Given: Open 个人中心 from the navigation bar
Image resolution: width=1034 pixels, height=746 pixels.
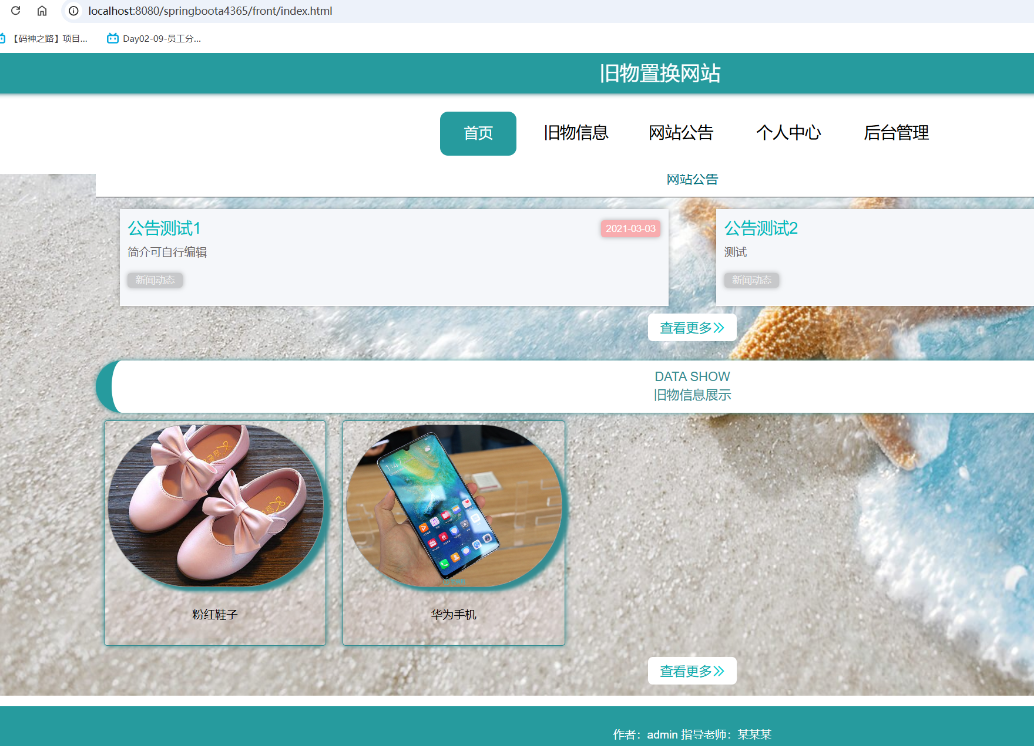Looking at the screenshot, I should [788, 133].
